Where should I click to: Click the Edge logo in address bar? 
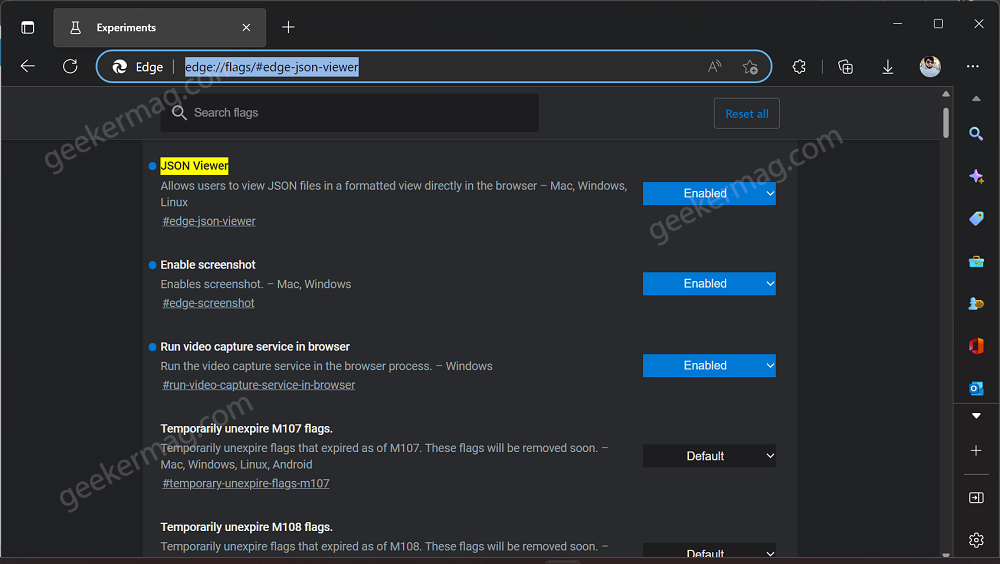pos(119,66)
